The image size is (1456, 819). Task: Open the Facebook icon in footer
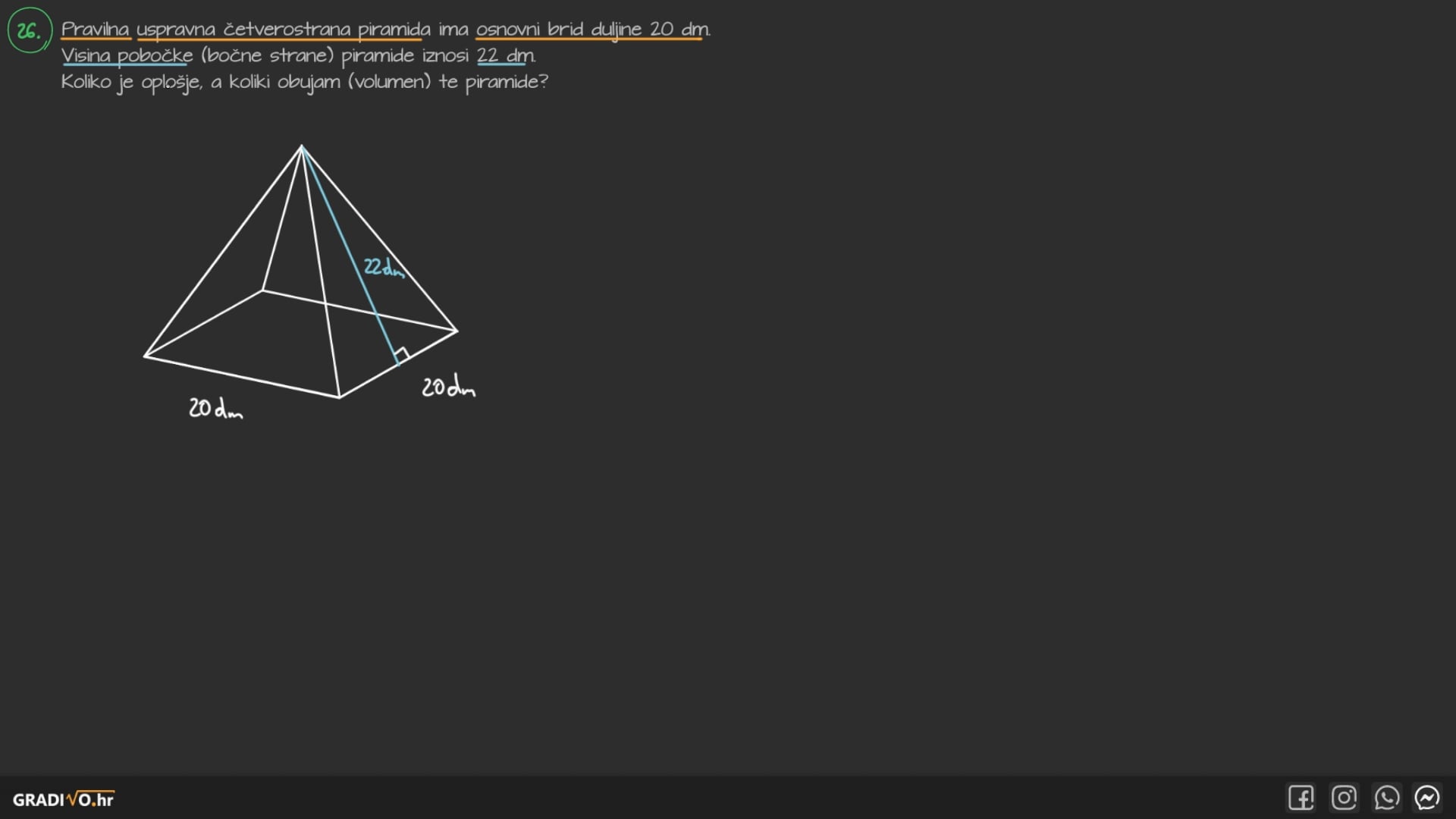click(x=1301, y=798)
